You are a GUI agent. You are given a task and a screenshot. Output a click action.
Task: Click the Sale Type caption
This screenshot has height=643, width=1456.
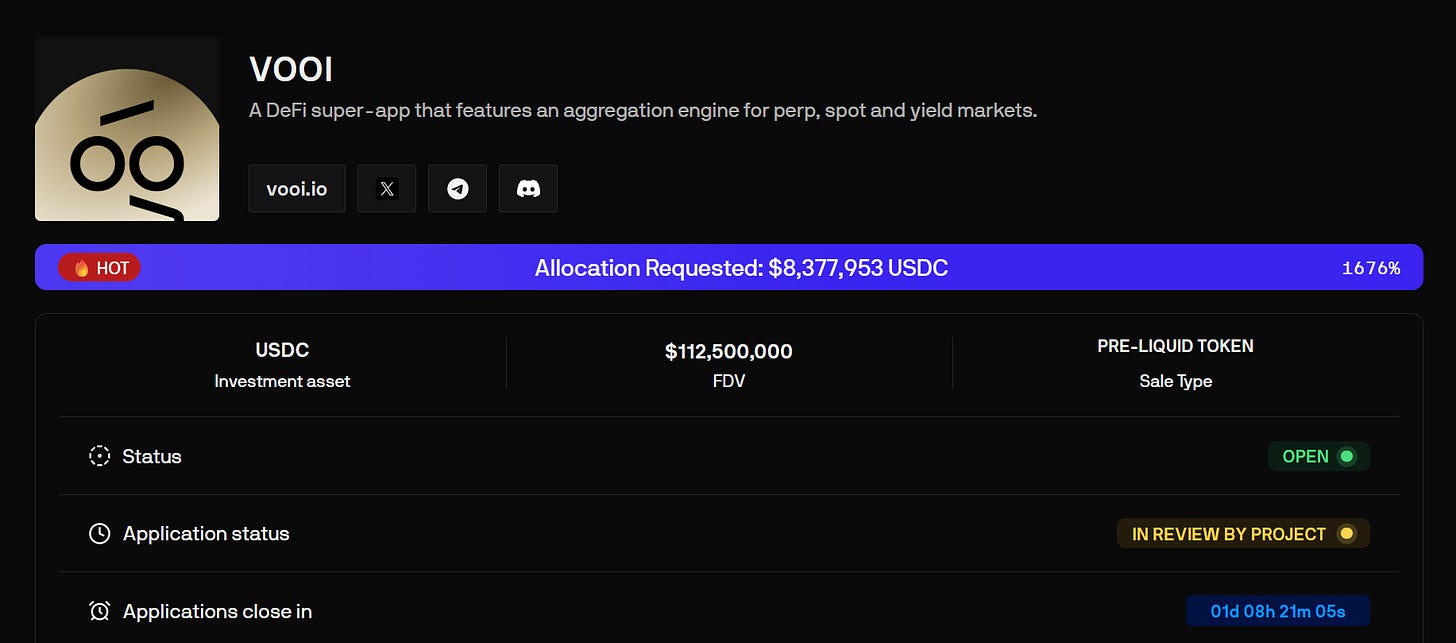(x=1175, y=381)
